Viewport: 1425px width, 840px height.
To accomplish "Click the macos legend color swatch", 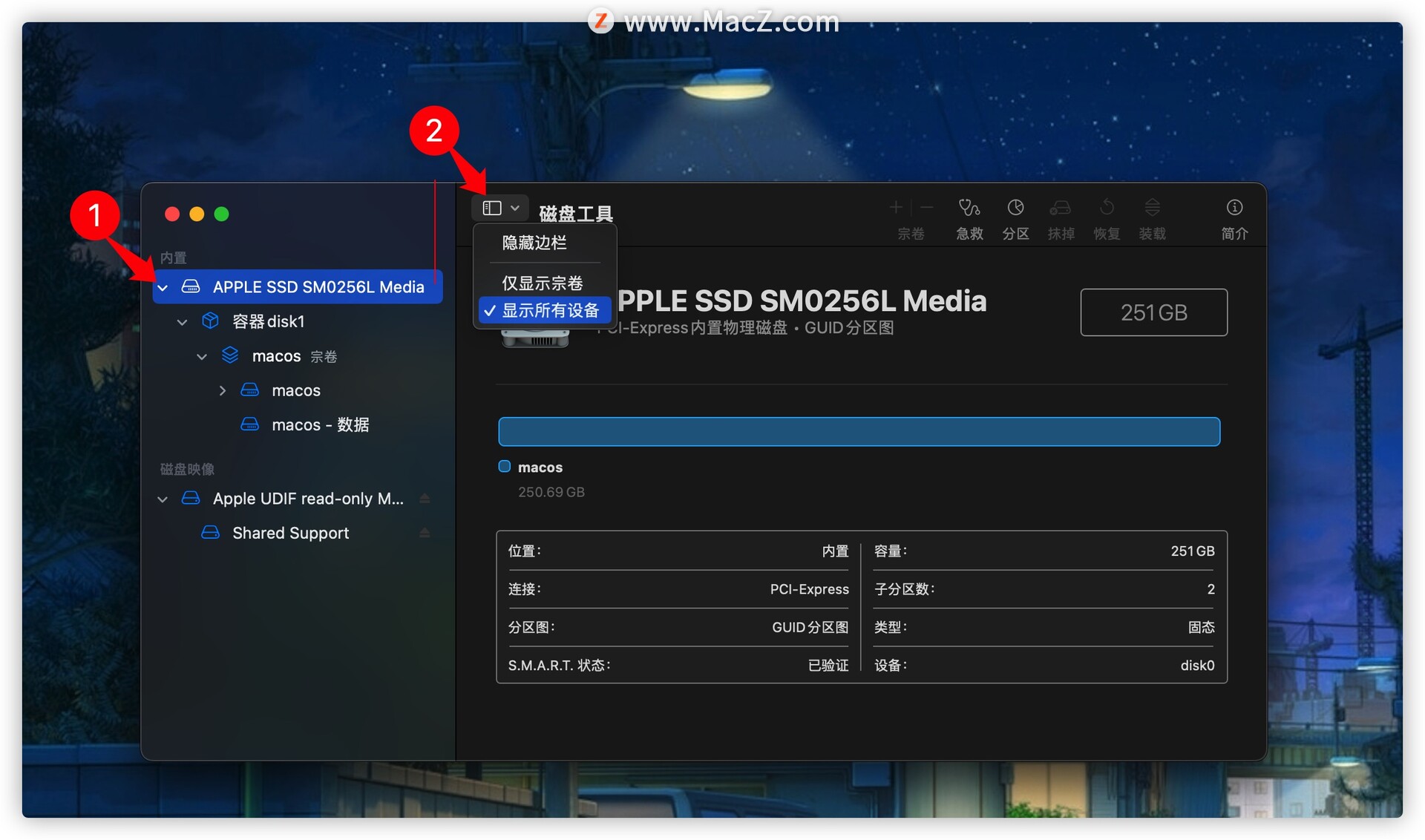I will pos(505,466).
